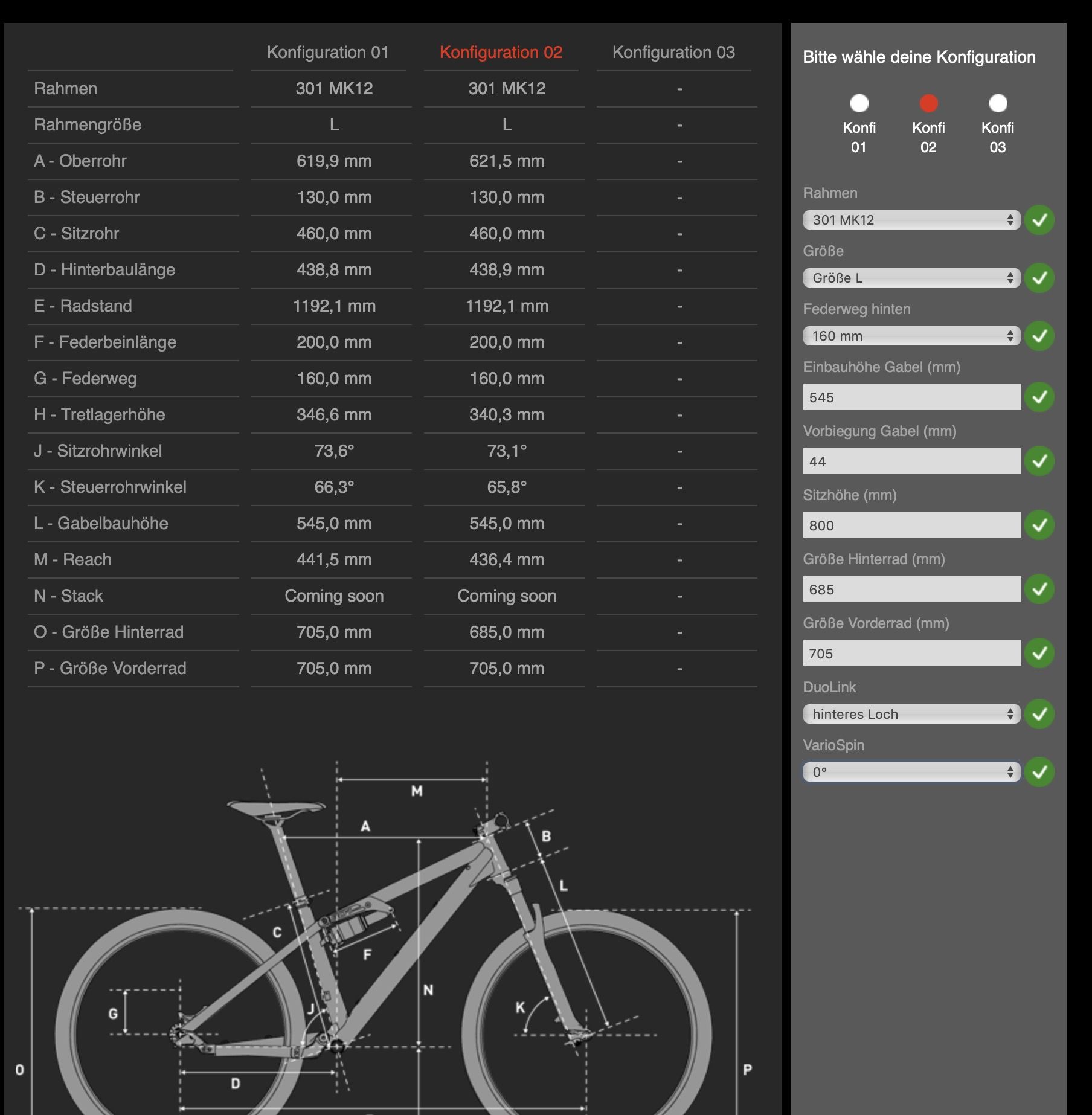This screenshot has width=1092, height=1115.
Task: Click the 'Rahmengröße' row label
Action: click(x=88, y=125)
